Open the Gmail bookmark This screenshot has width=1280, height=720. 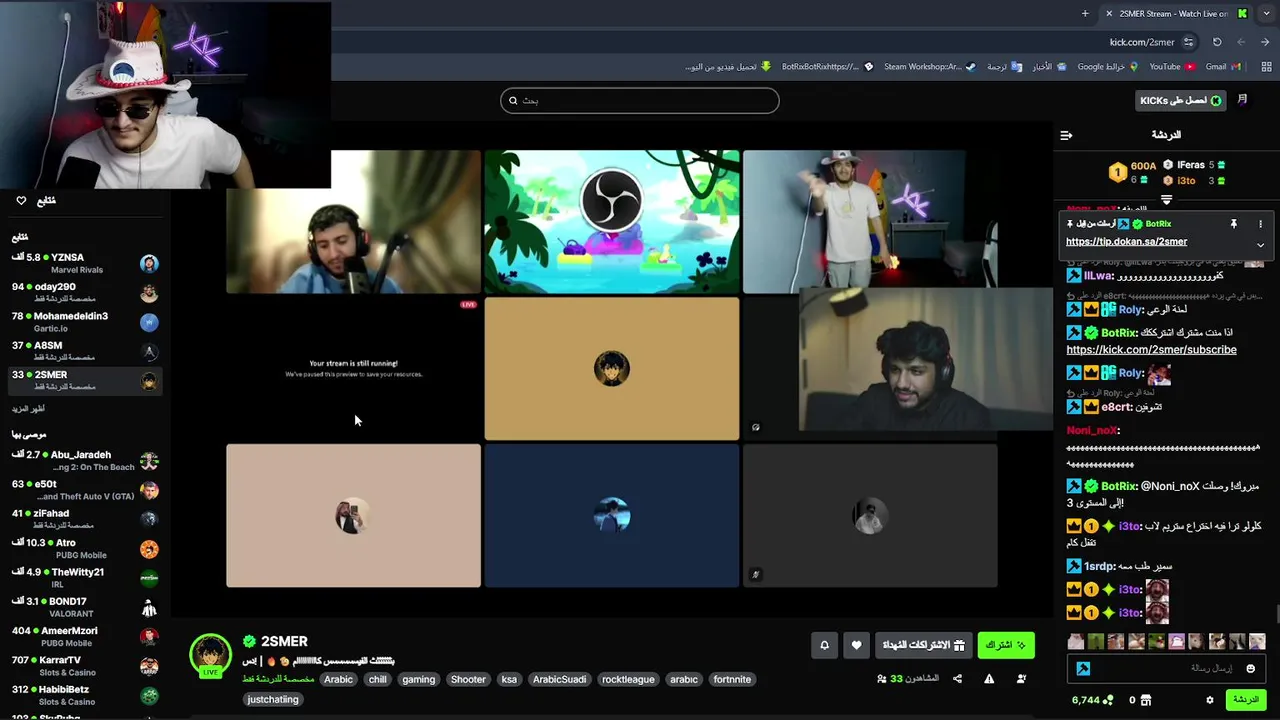pyautogui.click(x=1222, y=67)
